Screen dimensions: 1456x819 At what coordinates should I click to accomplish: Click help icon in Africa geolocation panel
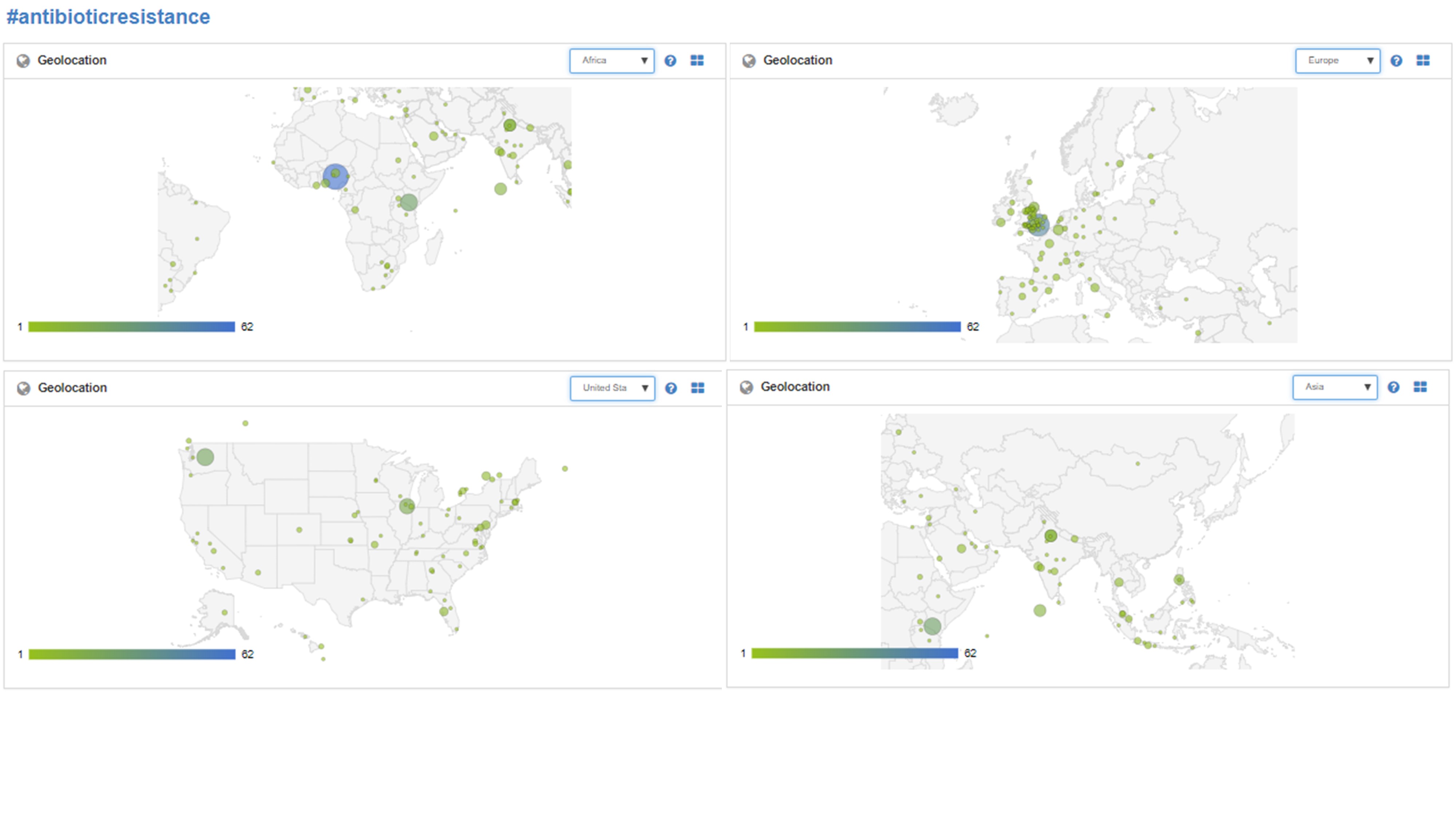(x=670, y=60)
